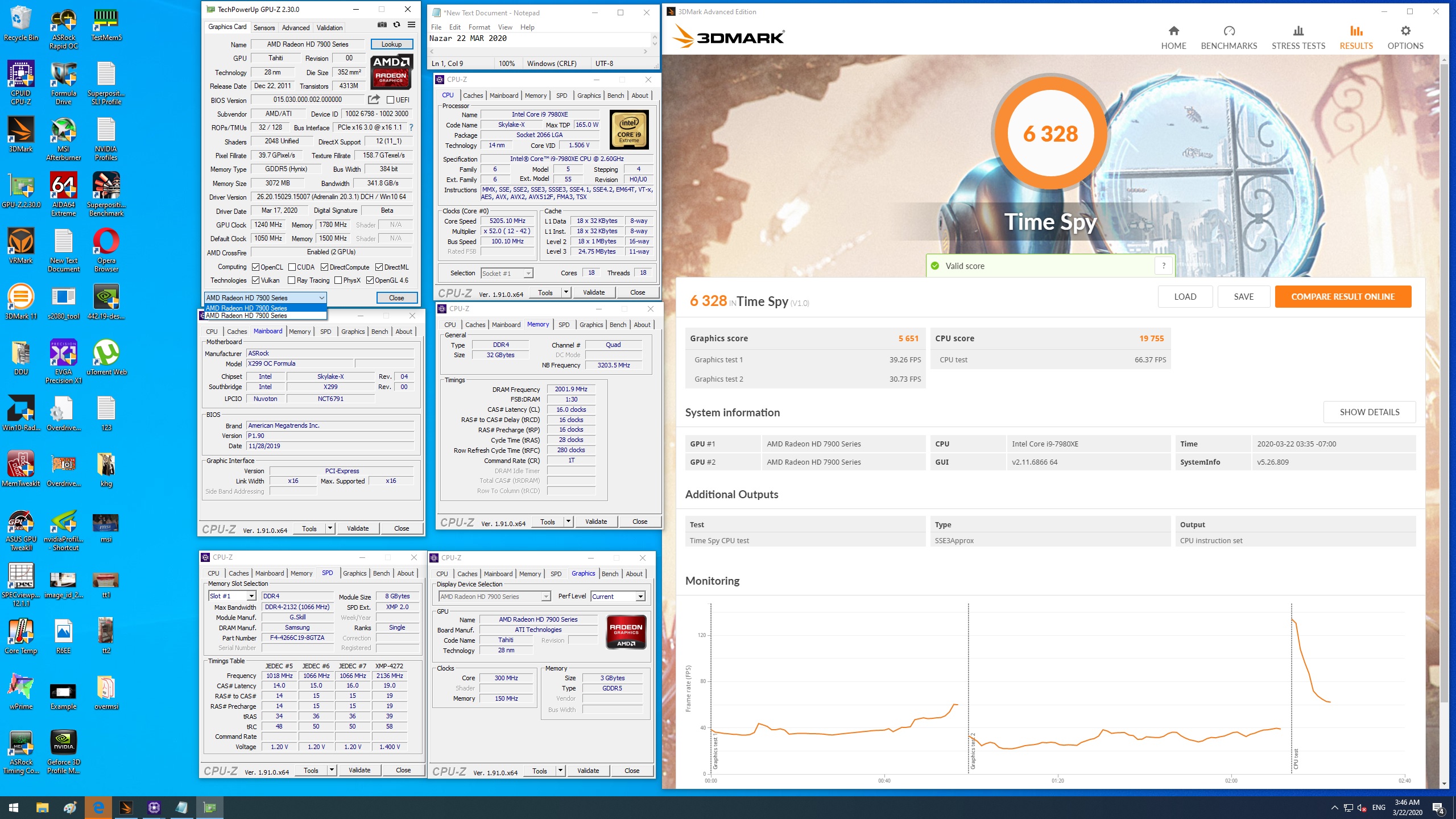The image size is (1456, 819).
Task: Click Validate in the CPU-Z SPD window
Action: pyautogui.click(x=359, y=770)
